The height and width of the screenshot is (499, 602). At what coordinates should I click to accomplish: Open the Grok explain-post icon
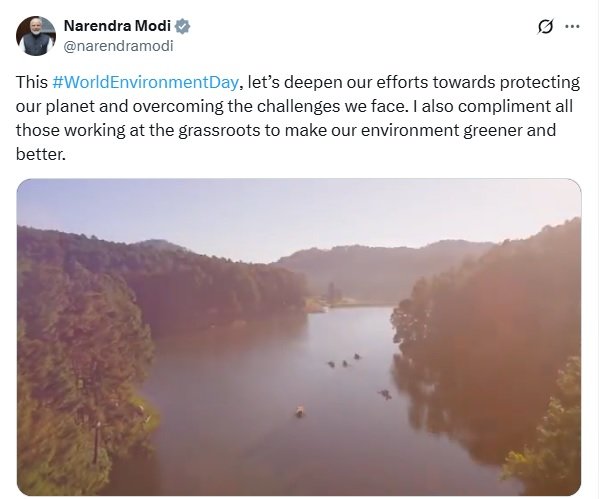pyautogui.click(x=546, y=27)
